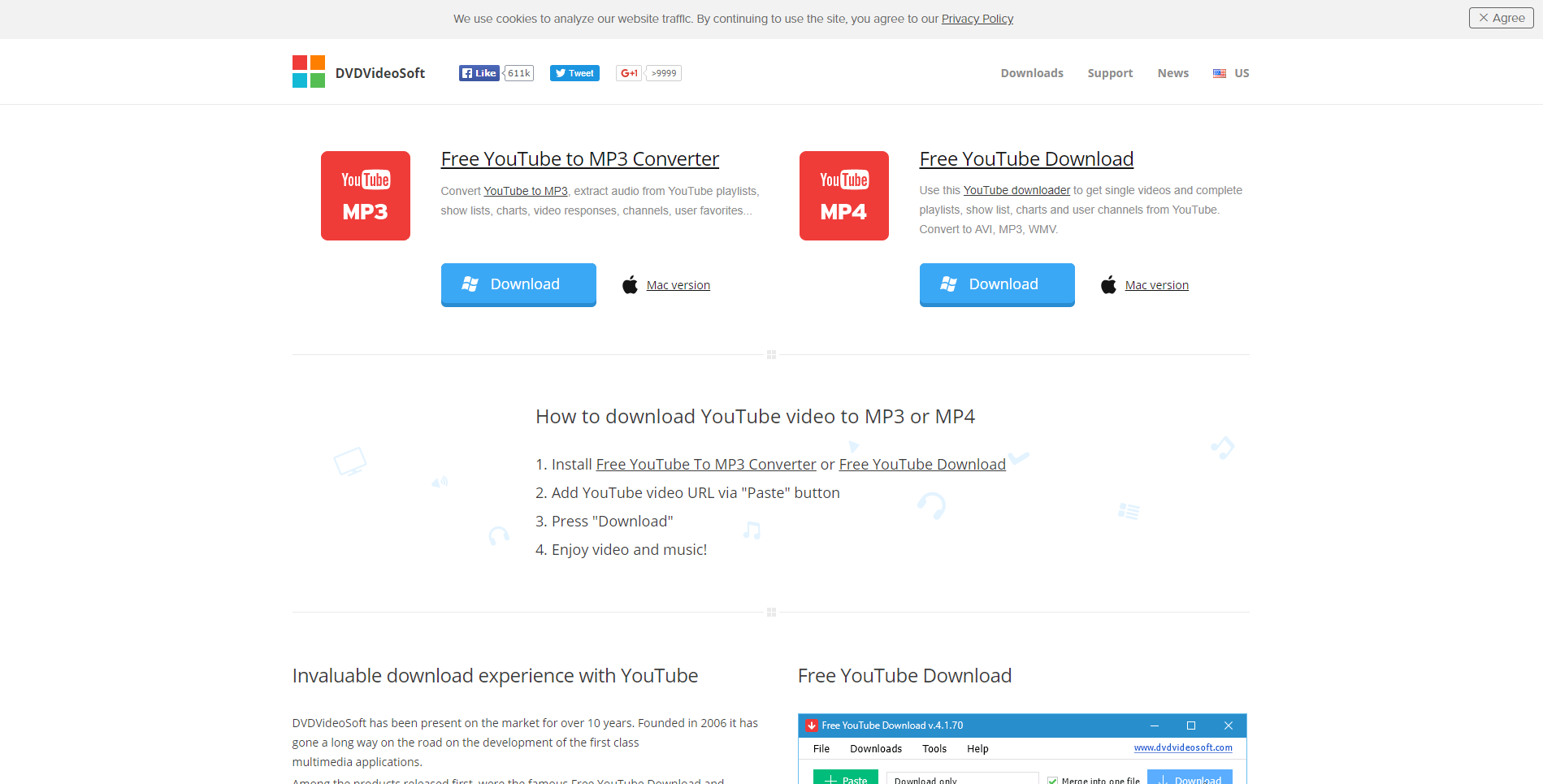Click Tools menu in app screenshot
Viewport: 1543px width, 784px height.
pyautogui.click(x=934, y=749)
